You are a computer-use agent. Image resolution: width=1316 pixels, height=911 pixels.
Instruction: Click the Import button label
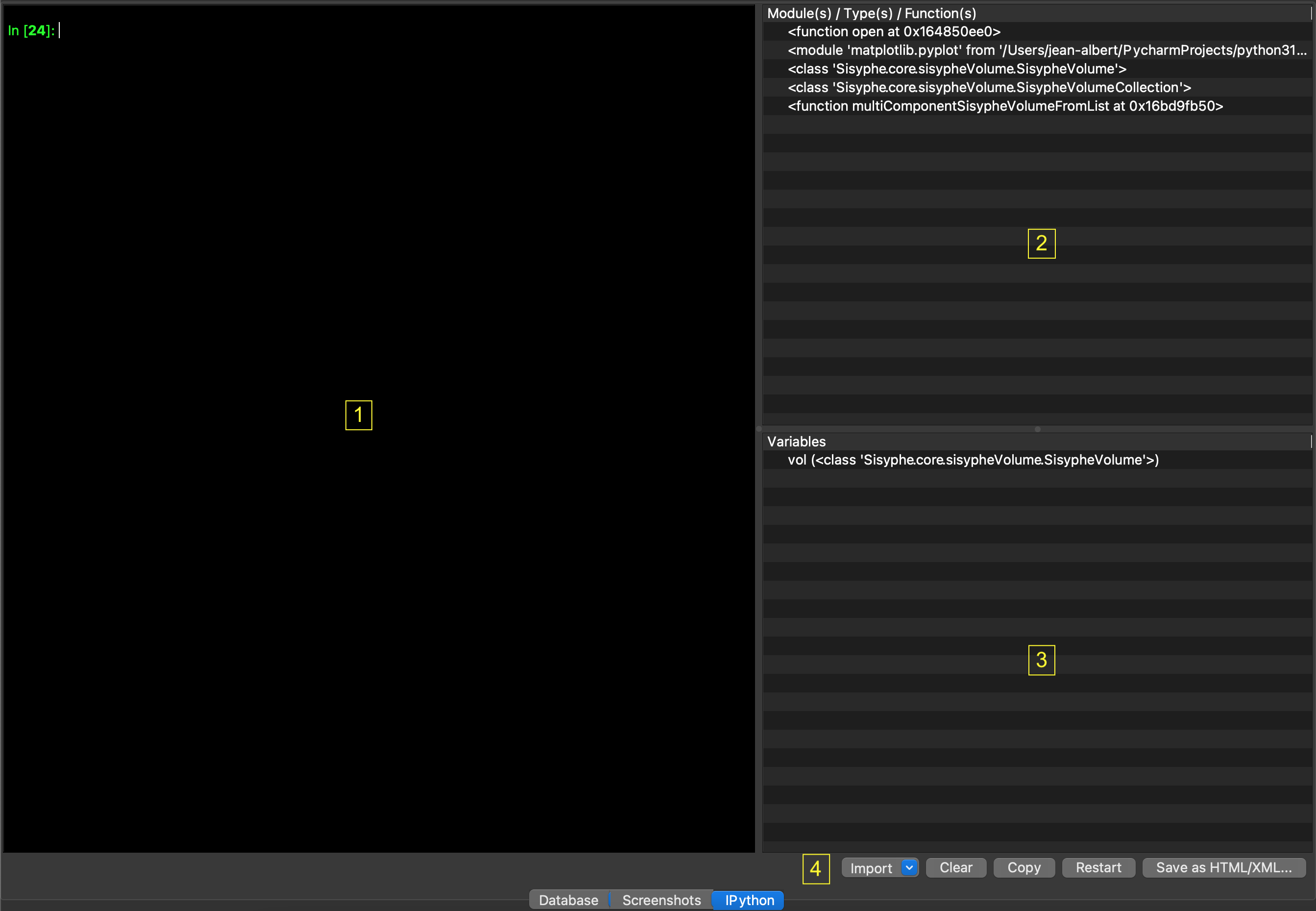pos(871,867)
